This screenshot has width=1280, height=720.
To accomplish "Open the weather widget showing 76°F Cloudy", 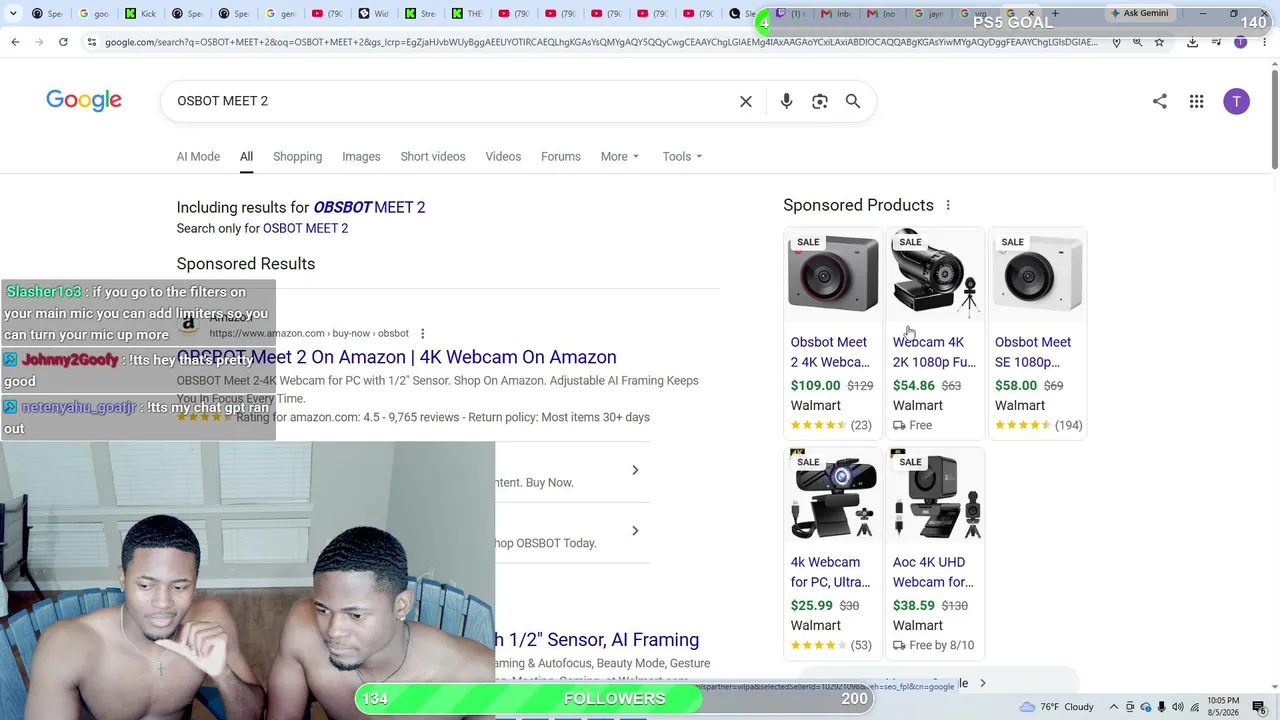I will pos(1058,707).
